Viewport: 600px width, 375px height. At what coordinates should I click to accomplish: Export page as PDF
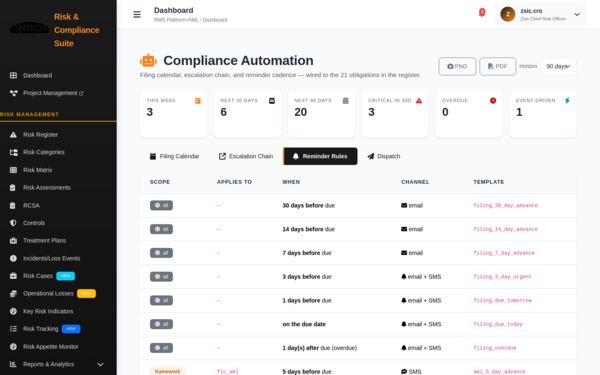point(497,66)
